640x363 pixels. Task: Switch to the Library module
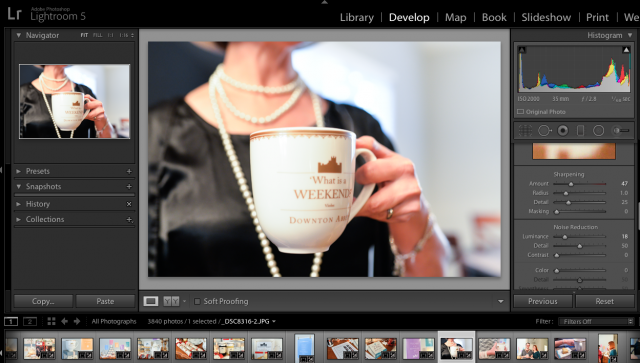click(357, 18)
